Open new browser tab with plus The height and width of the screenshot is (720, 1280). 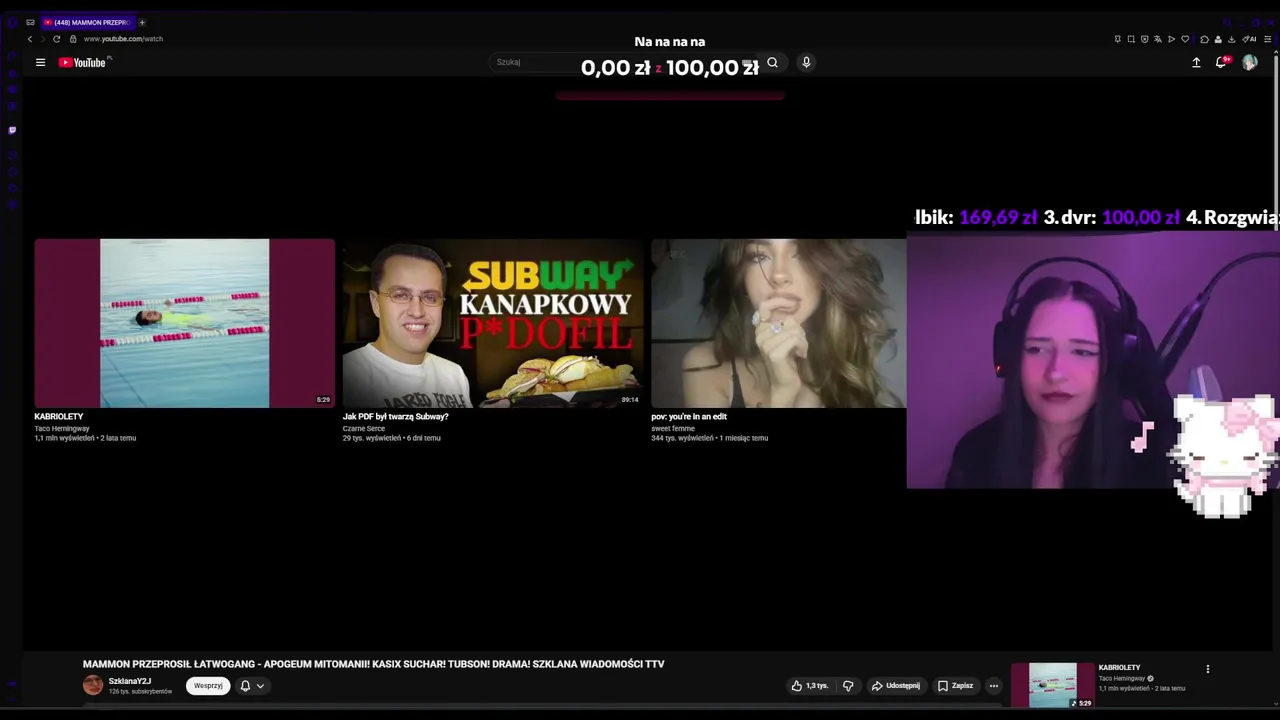[142, 22]
